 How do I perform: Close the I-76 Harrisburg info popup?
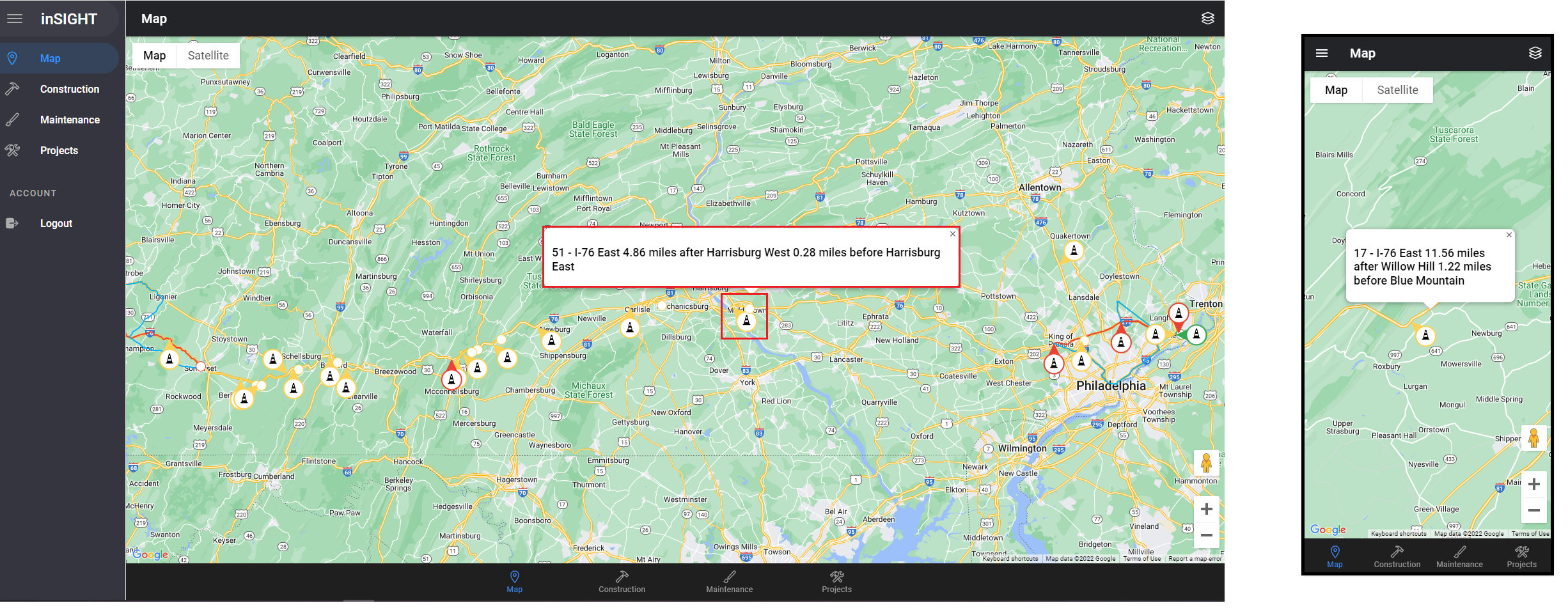tap(953, 234)
